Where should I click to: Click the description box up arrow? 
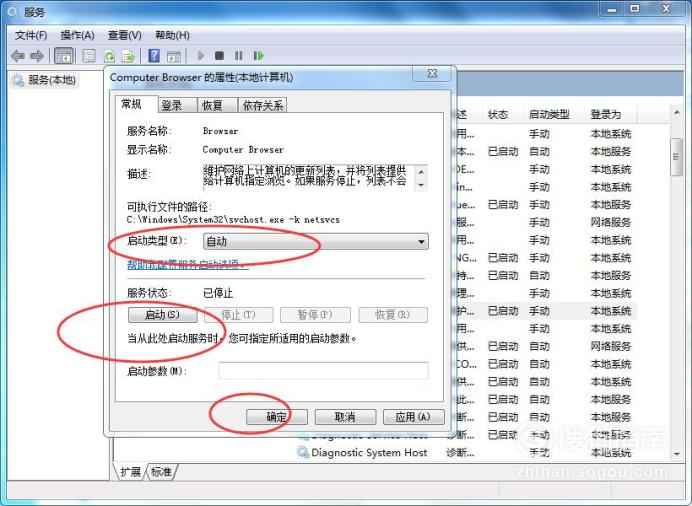tap(421, 172)
